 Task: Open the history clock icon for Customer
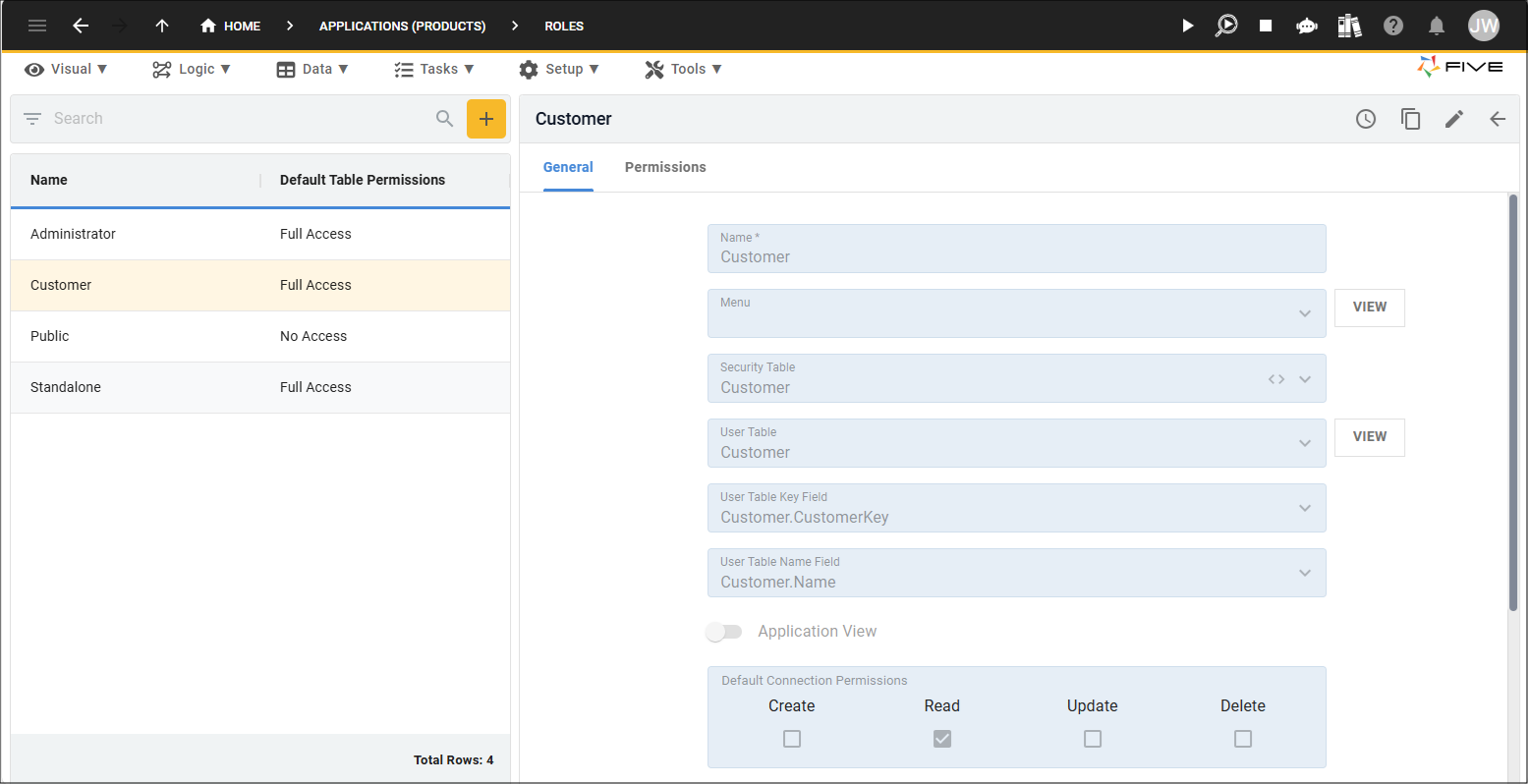(x=1366, y=119)
